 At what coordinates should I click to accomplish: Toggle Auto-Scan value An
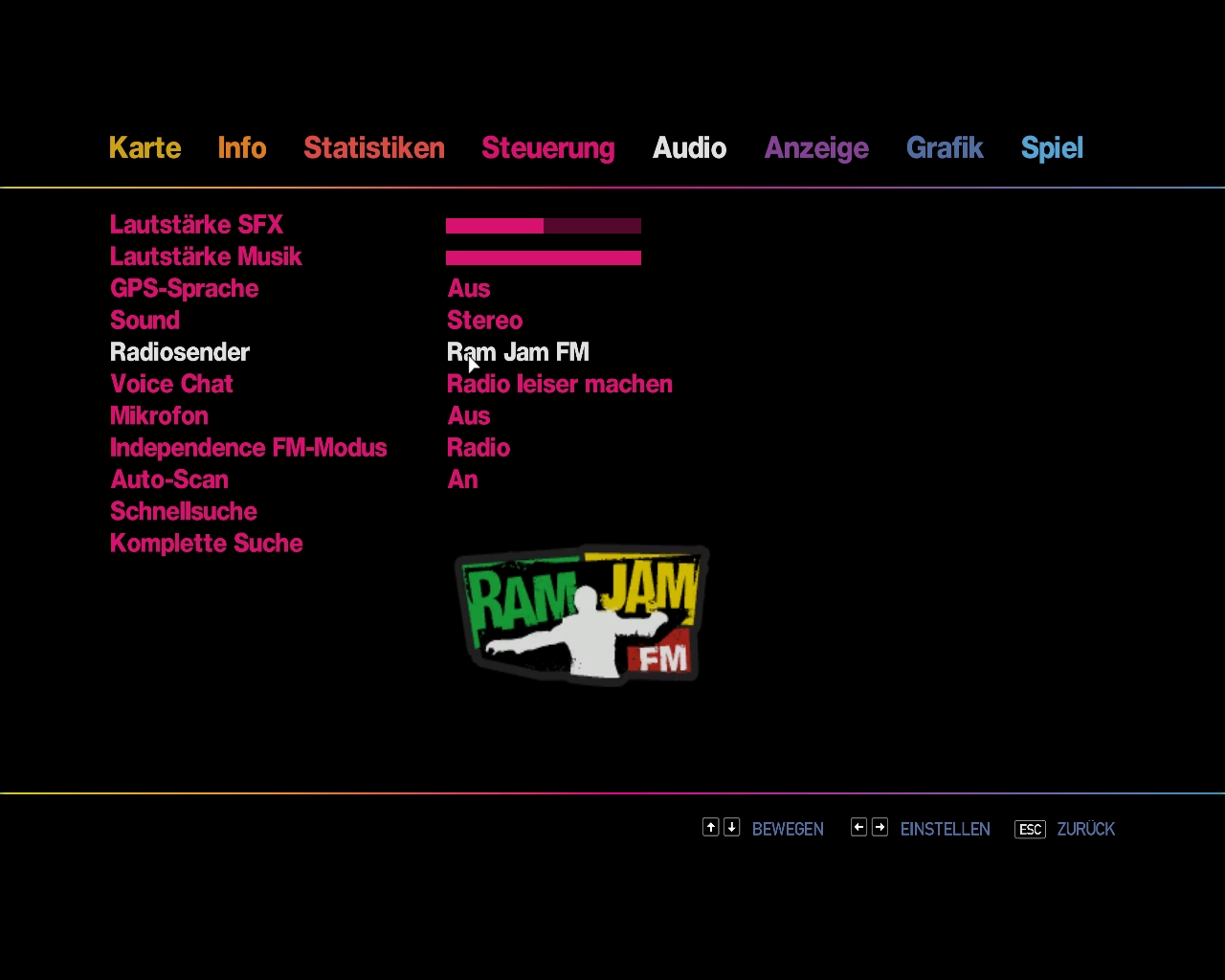coord(462,479)
